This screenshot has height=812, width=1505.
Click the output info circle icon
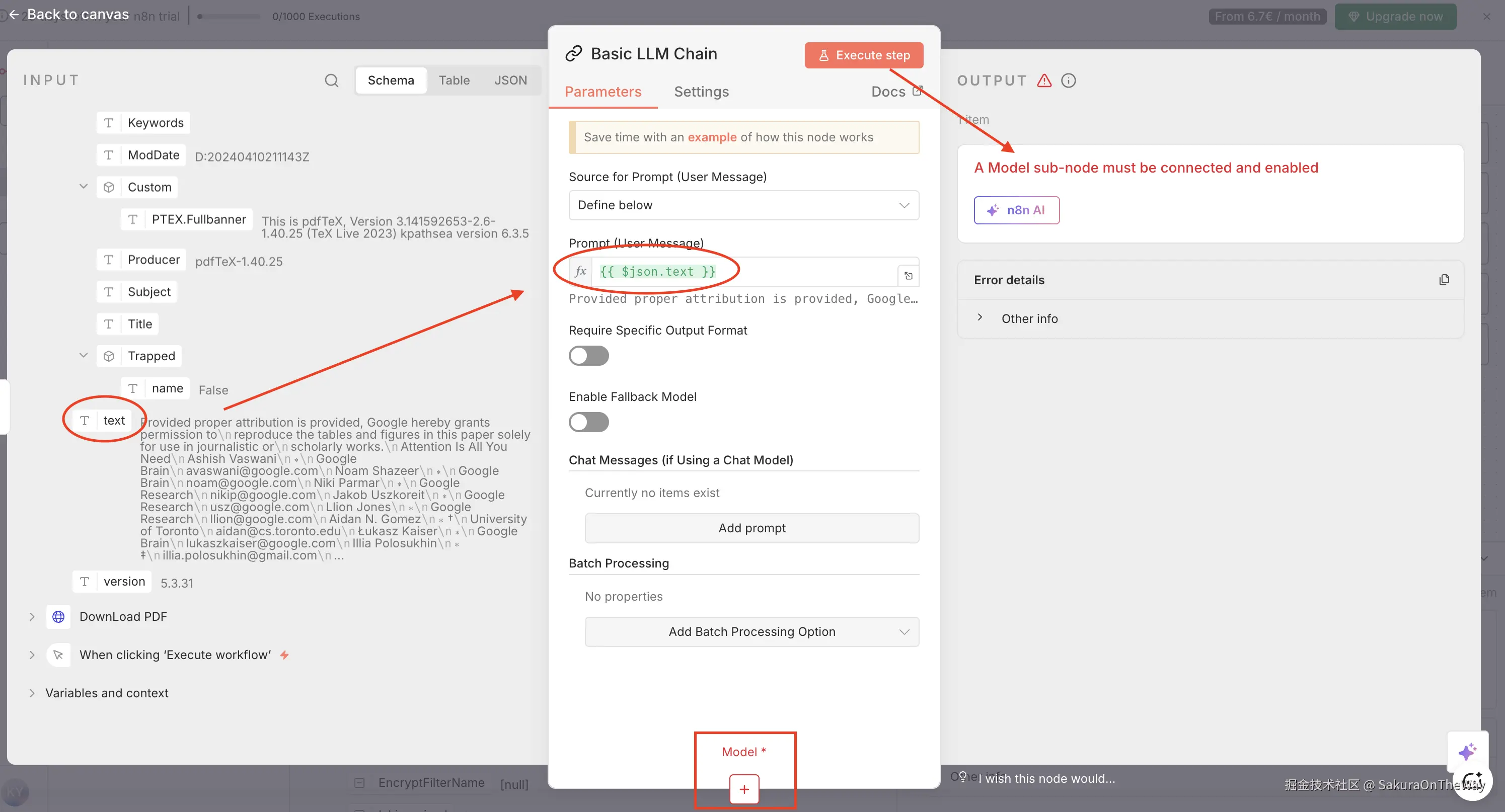coord(1068,80)
